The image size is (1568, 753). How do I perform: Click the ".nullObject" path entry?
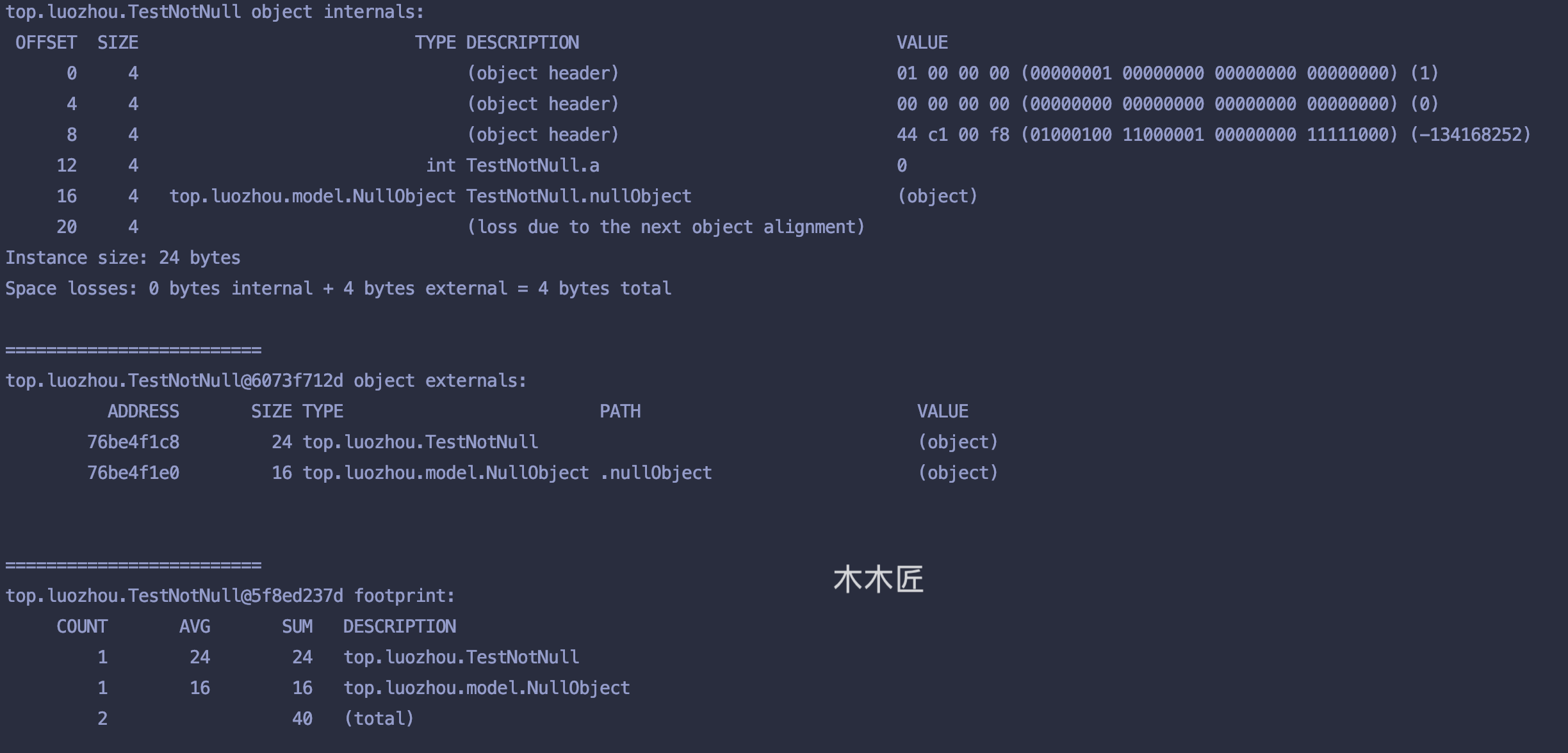coord(655,473)
